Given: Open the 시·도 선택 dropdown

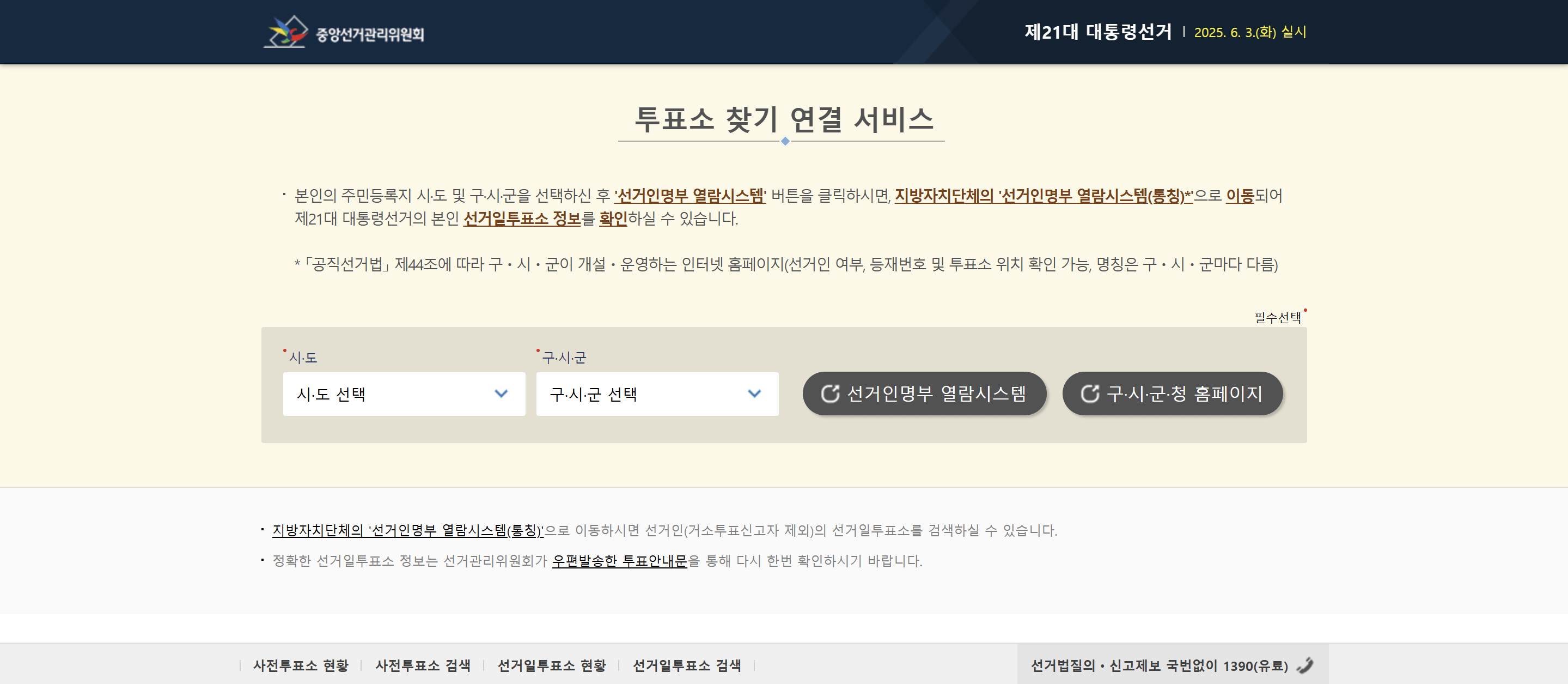Looking at the screenshot, I should click(x=404, y=394).
